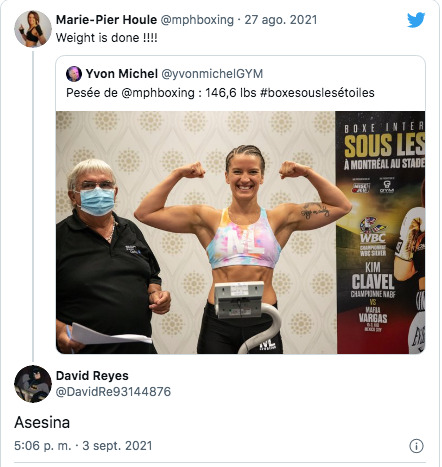Open the @yvonmichelGYM handle
The width and height of the screenshot is (442, 467).
tap(212, 74)
